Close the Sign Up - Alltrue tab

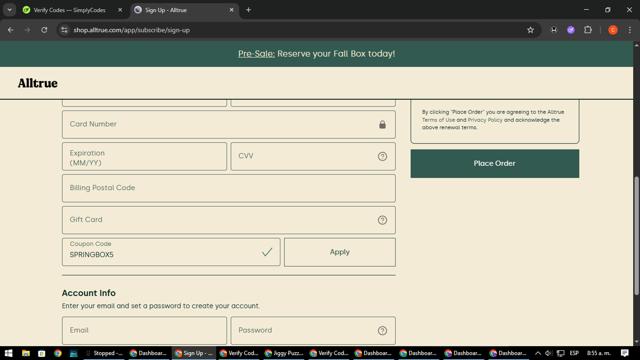point(231,10)
